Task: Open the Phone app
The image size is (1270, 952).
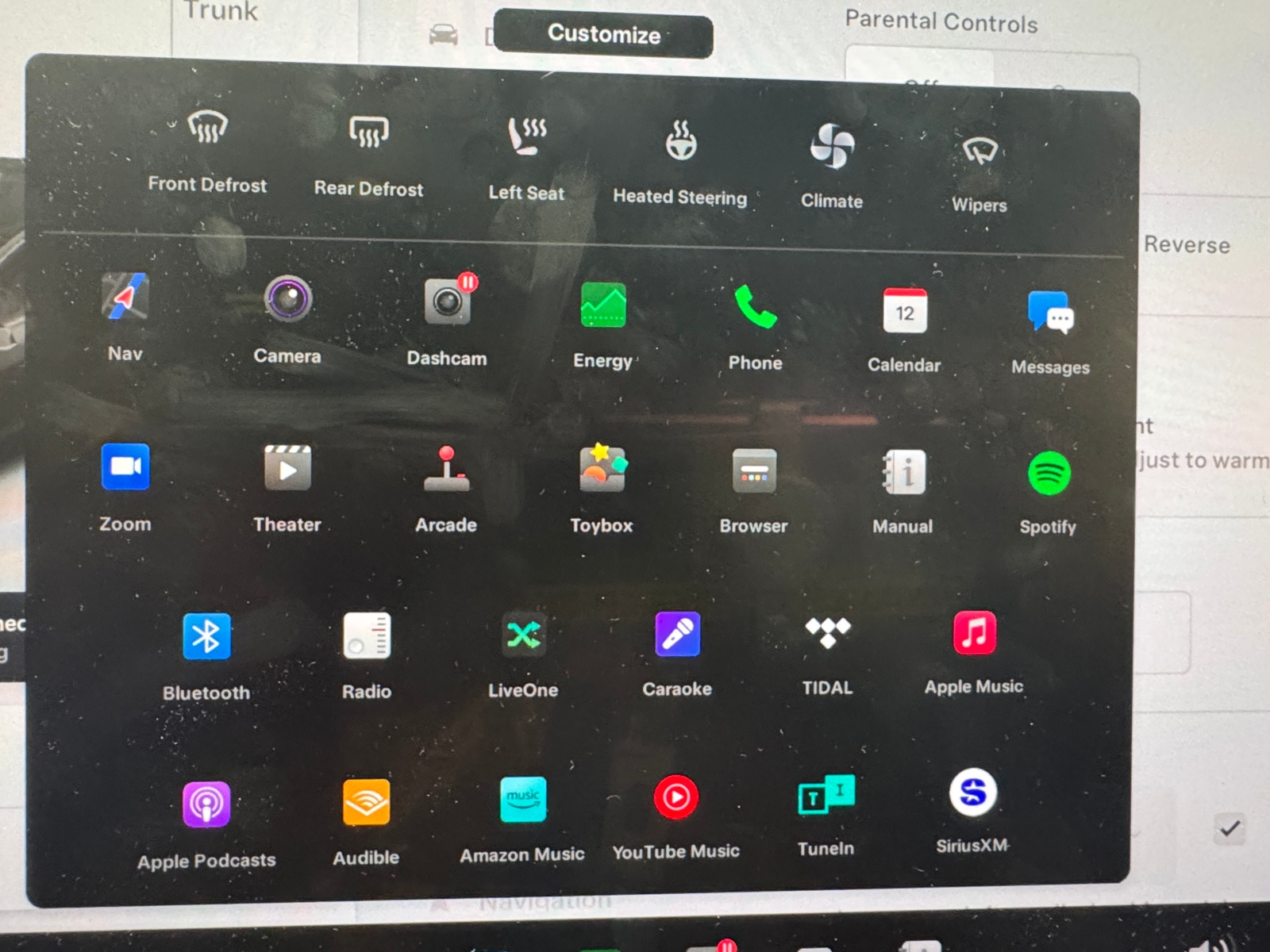Action: click(x=755, y=328)
